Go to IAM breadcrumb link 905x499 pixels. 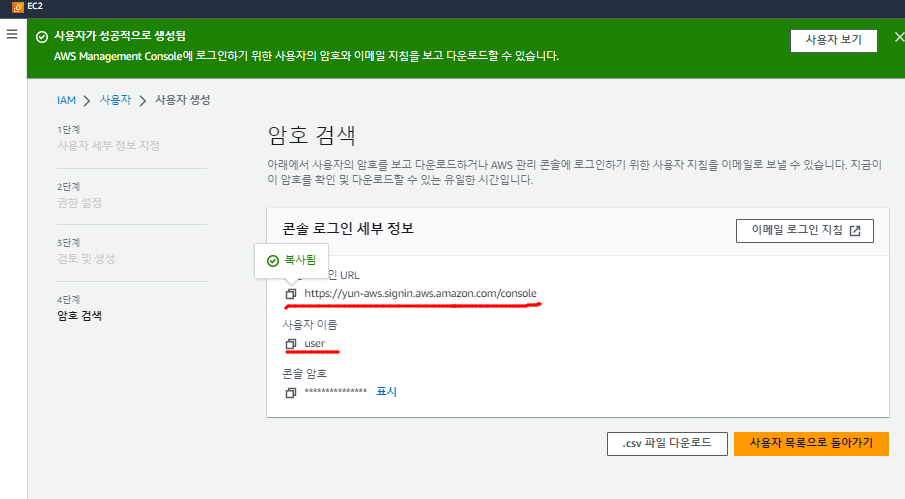(x=66, y=100)
